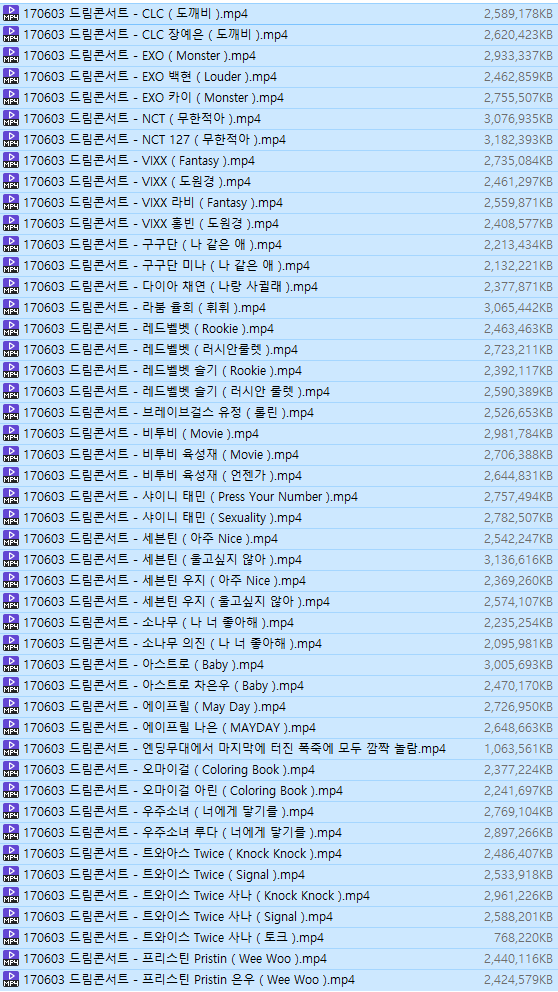Click the size value 3,005,693KB

(518, 664)
